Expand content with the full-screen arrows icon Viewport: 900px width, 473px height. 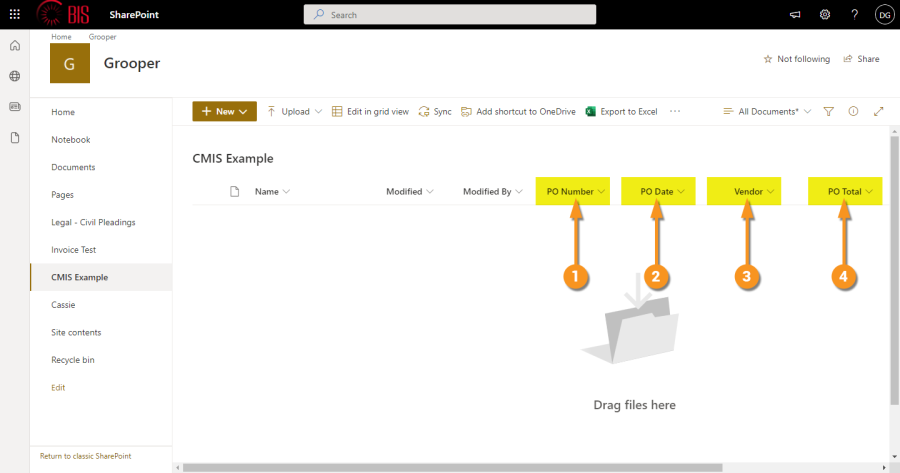(879, 112)
